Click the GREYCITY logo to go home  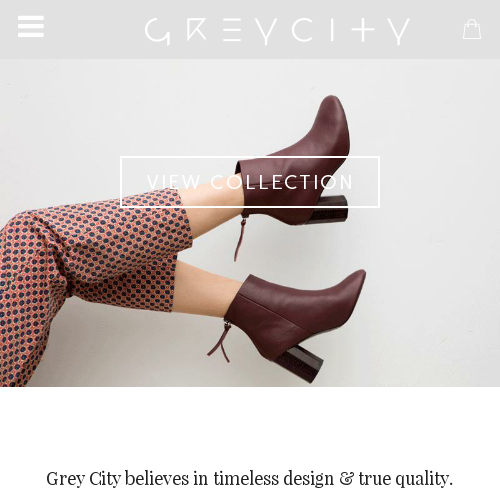click(x=277, y=31)
